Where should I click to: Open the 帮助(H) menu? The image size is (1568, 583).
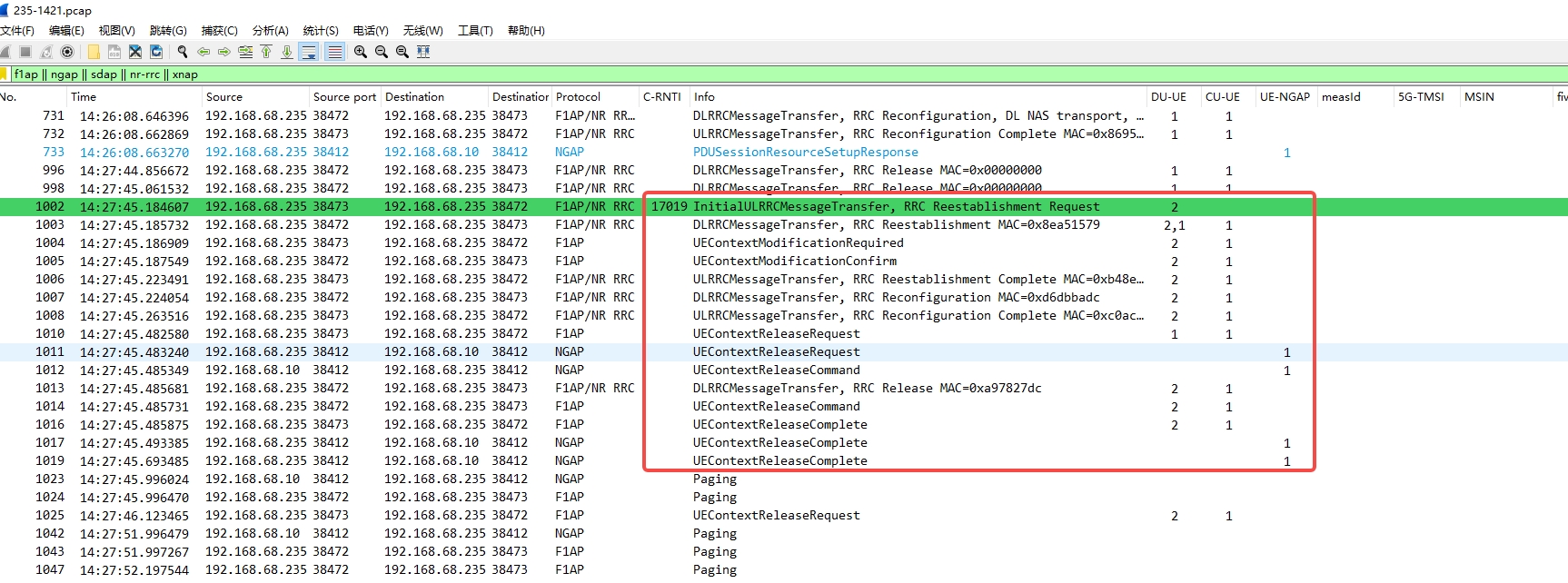pos(526,30)
